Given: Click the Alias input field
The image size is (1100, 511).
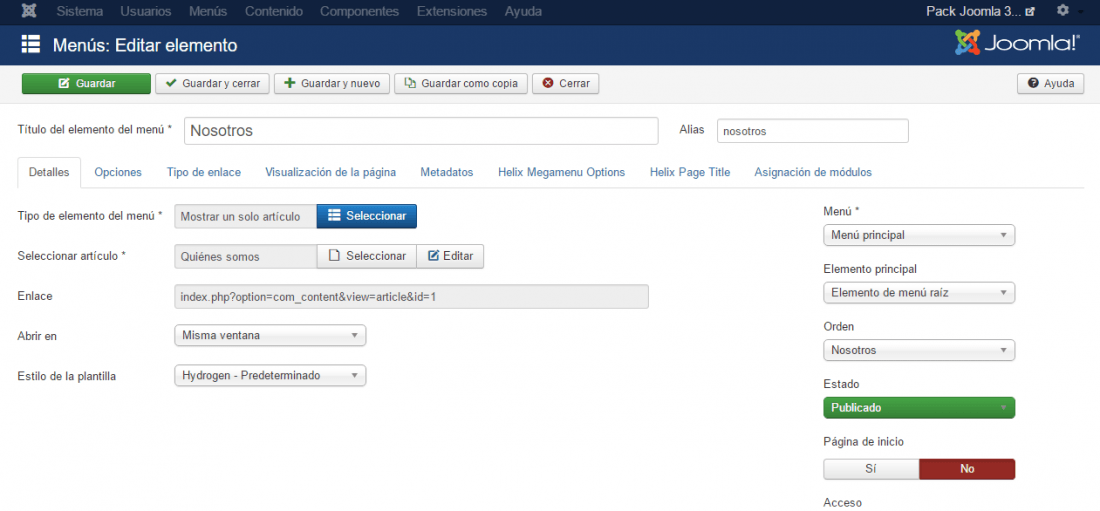Looking at the screenshot, I should (x=812, y=131).
